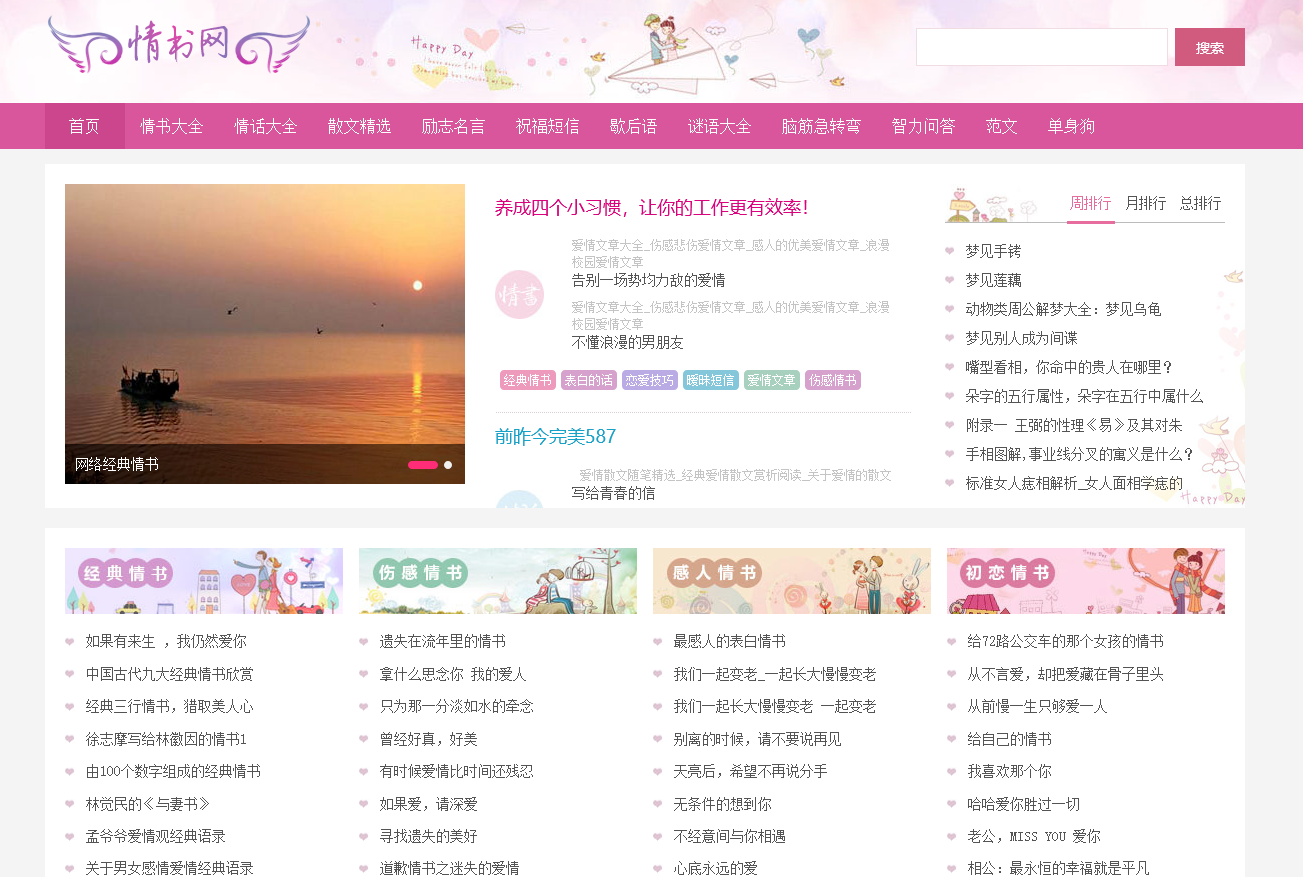Open headline 养成四个小习惯 article
The width and height of the screenshot is (1303, 877).
click(x=651, y=208)
